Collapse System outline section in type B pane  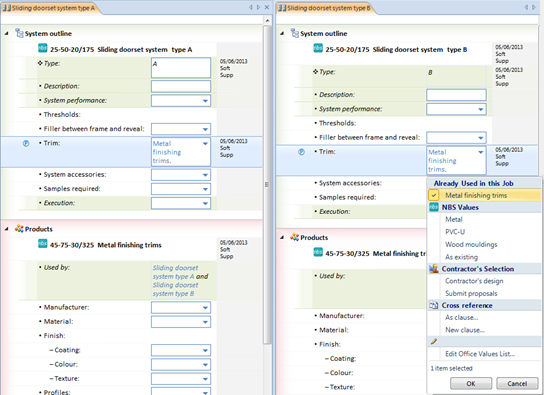tap(282, 34)
